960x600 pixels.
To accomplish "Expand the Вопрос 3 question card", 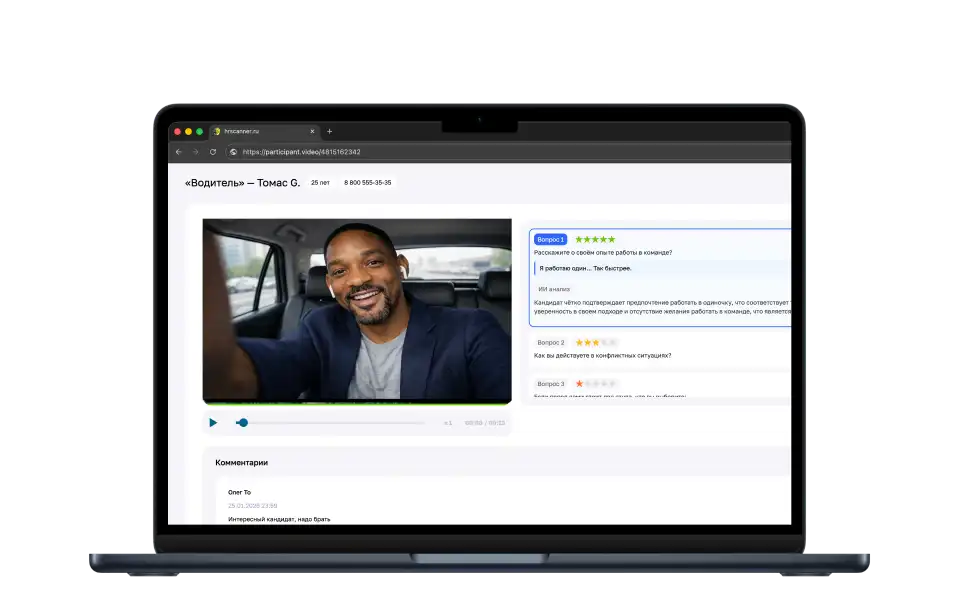I will [551, 384].
